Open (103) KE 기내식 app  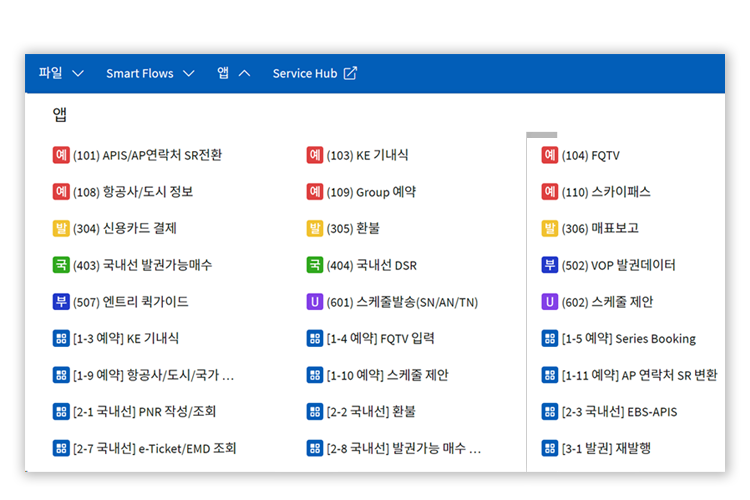pos(367,155)
